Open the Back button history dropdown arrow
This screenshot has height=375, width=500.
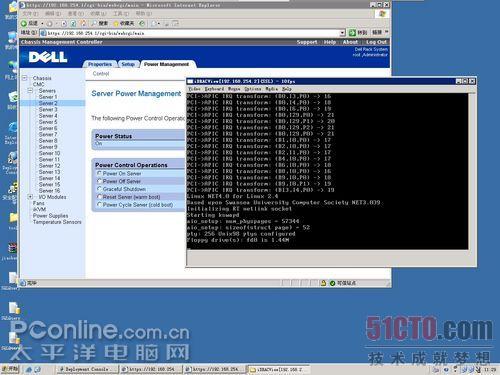tap(42, 24)
